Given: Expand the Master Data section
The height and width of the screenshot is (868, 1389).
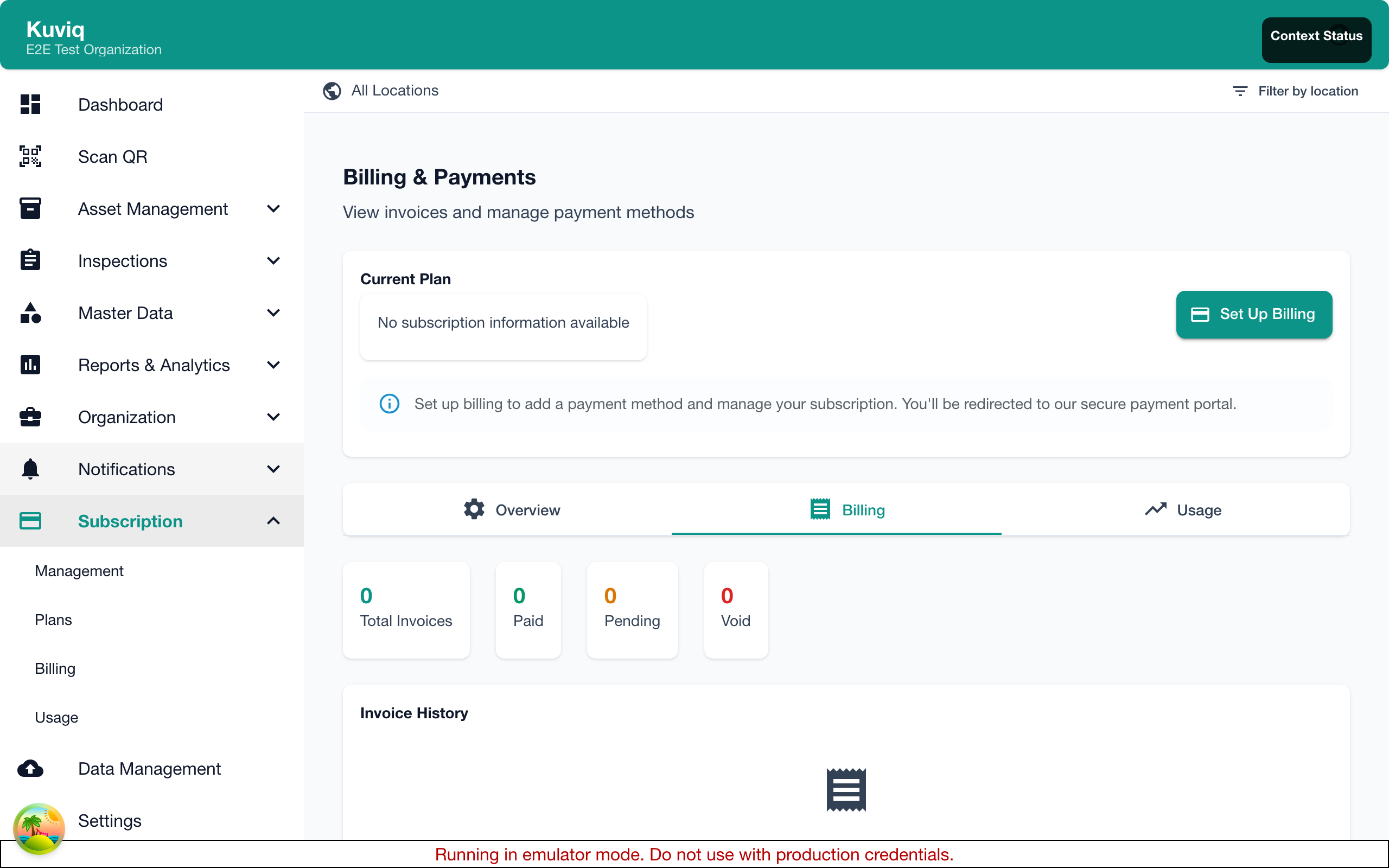Looking at the screenshot, I should pyautogui.click(x=274, y=313).
